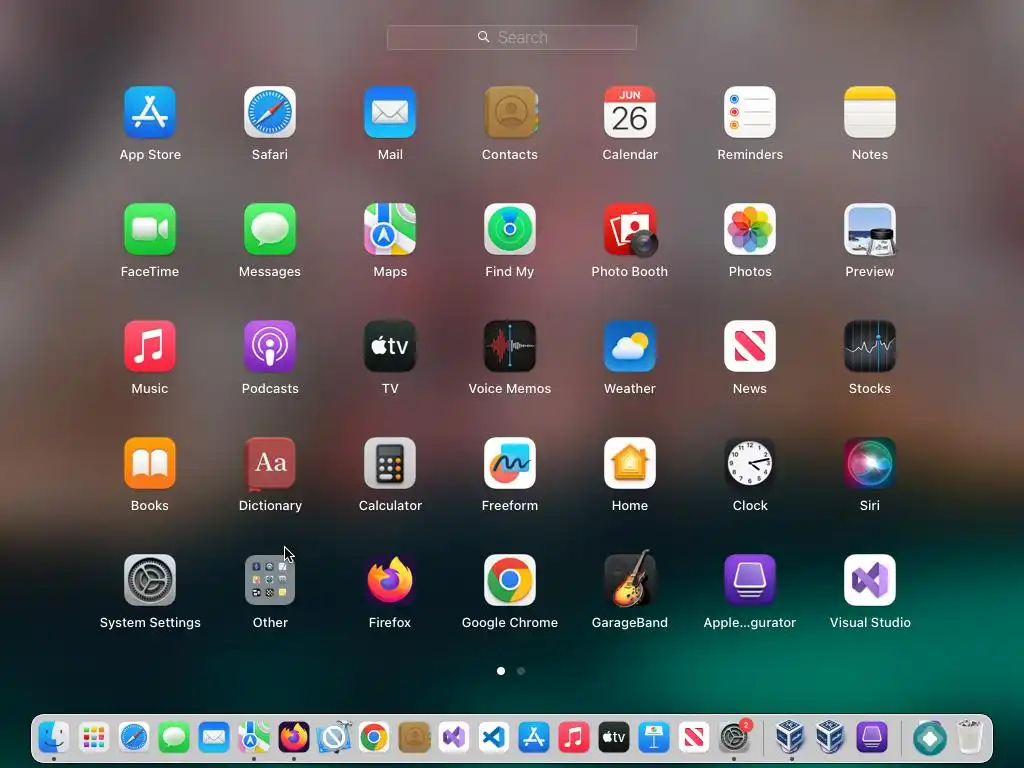Start FaceTime from Launchpad
Screen dimensions: 1024x768
[x=150, y=229]
